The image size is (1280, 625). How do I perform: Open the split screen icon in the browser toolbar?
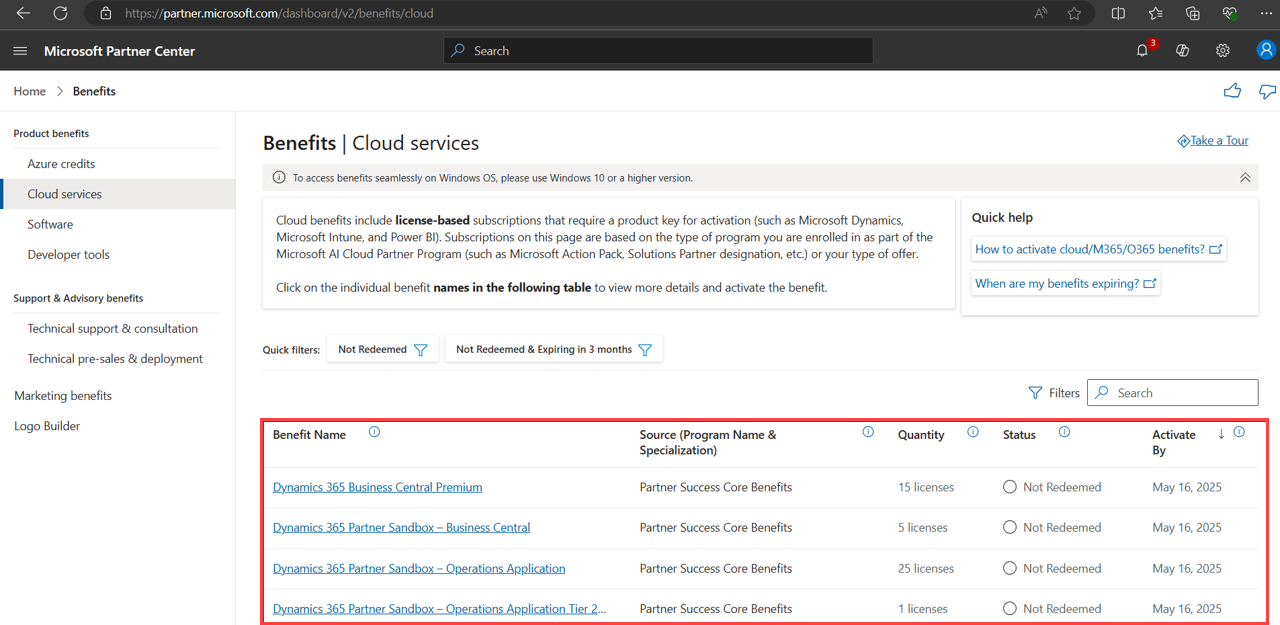click(1118, 13)
